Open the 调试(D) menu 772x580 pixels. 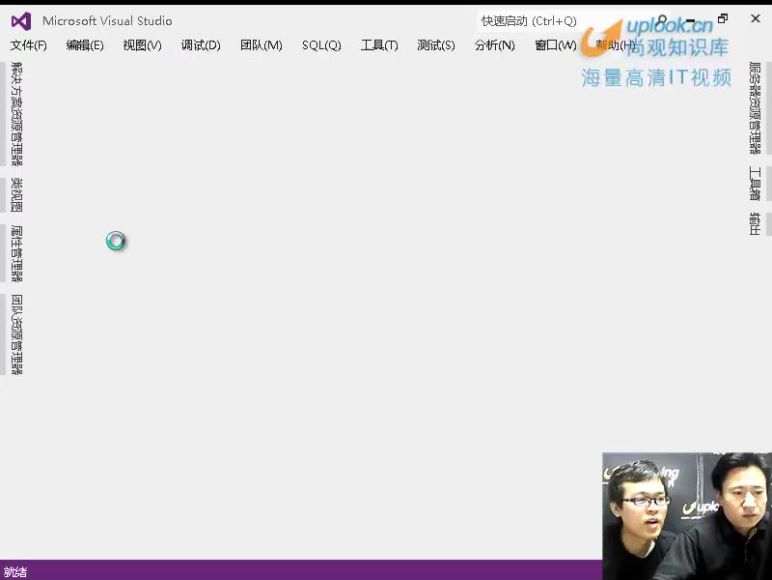point(200,45)
